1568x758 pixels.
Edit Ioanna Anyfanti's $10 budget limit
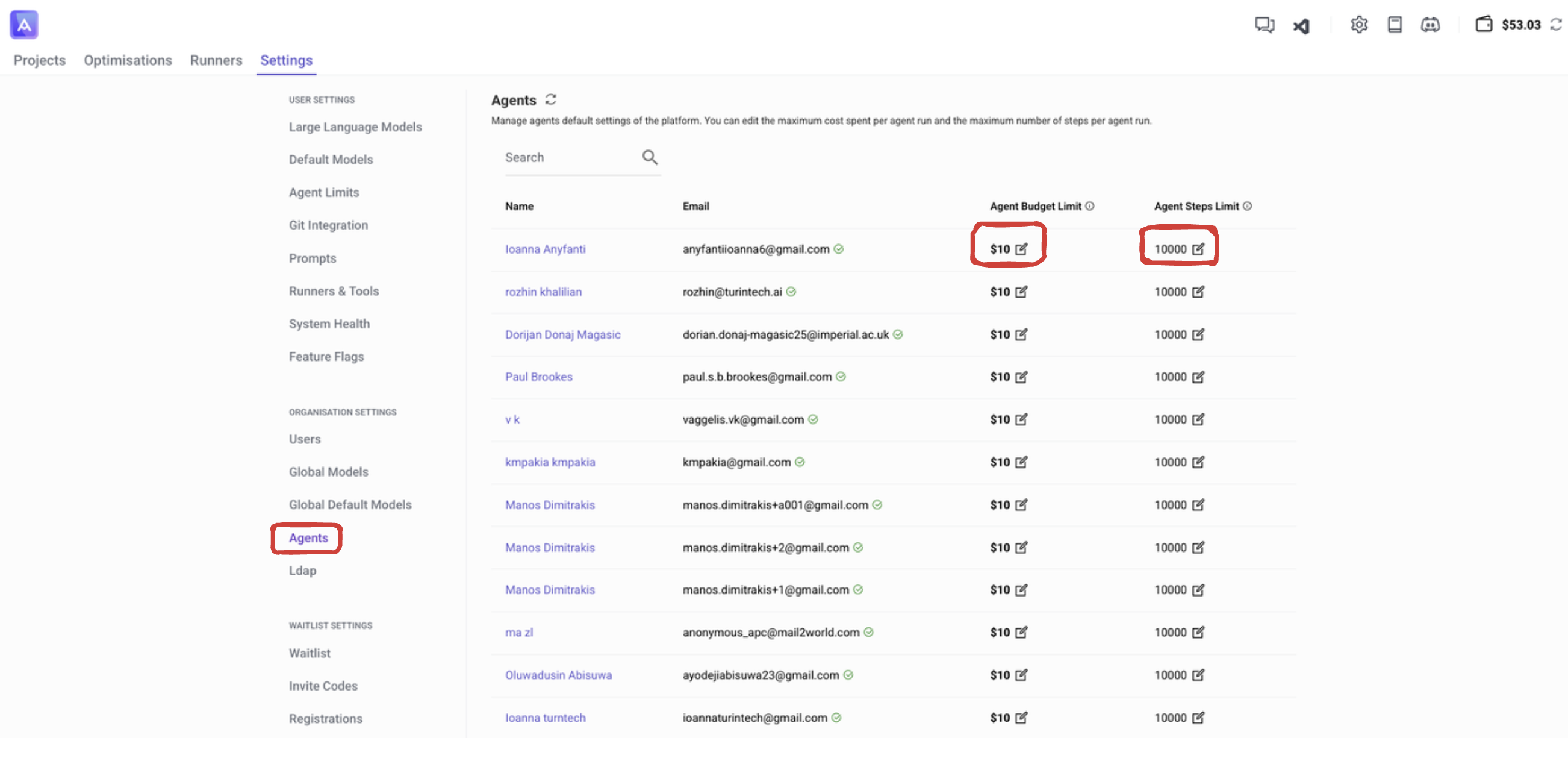coord(1021,249)
